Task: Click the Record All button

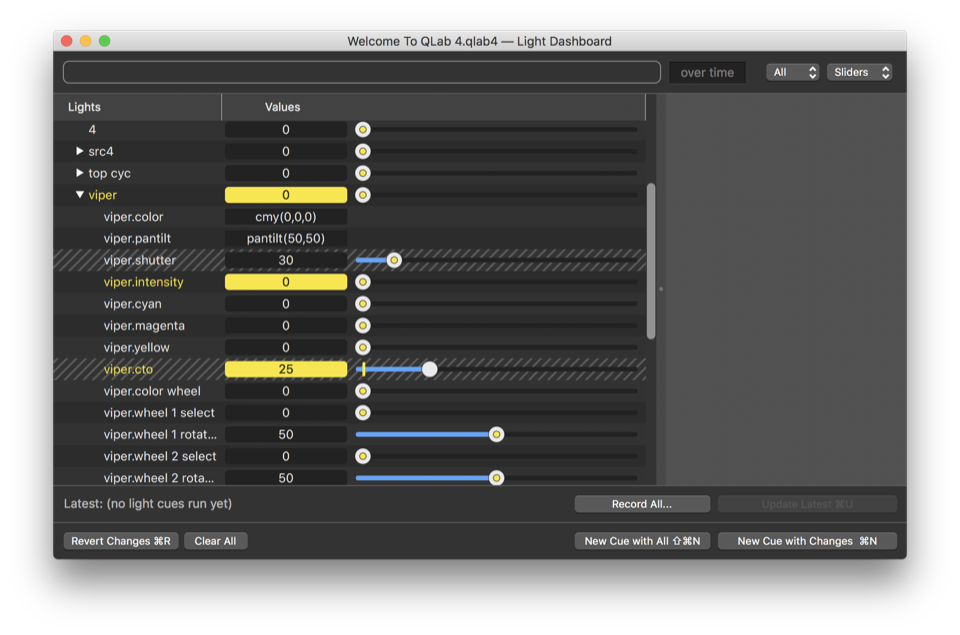Action: (642, 504)
